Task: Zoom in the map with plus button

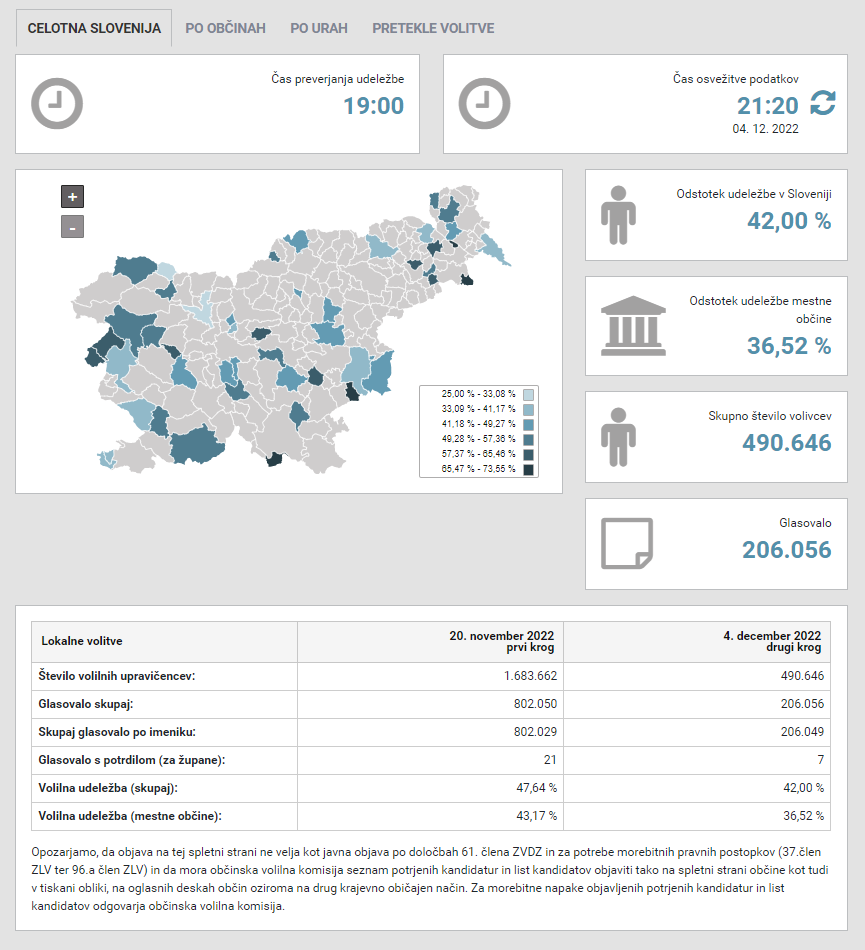Action: coord(72,197)
